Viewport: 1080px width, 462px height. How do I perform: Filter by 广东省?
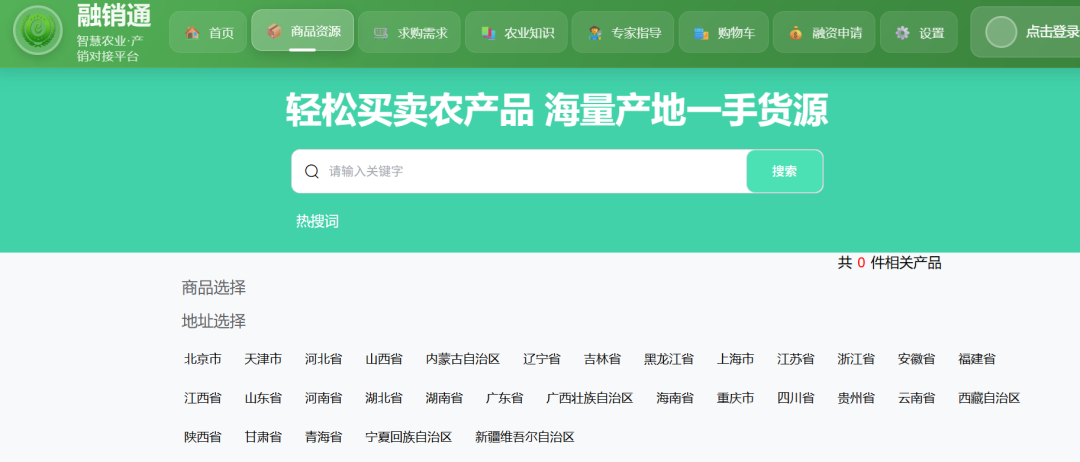pyautogui.click(x=505, y=398)
